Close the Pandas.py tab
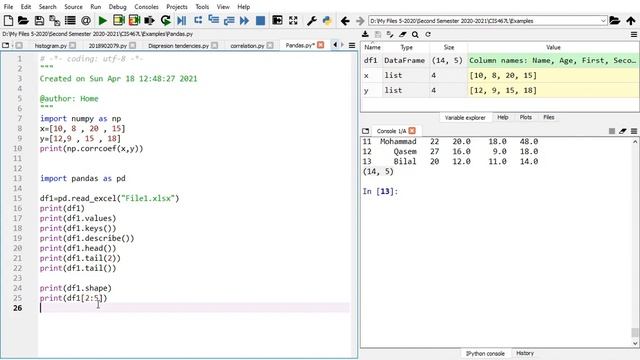 (321, 45)
